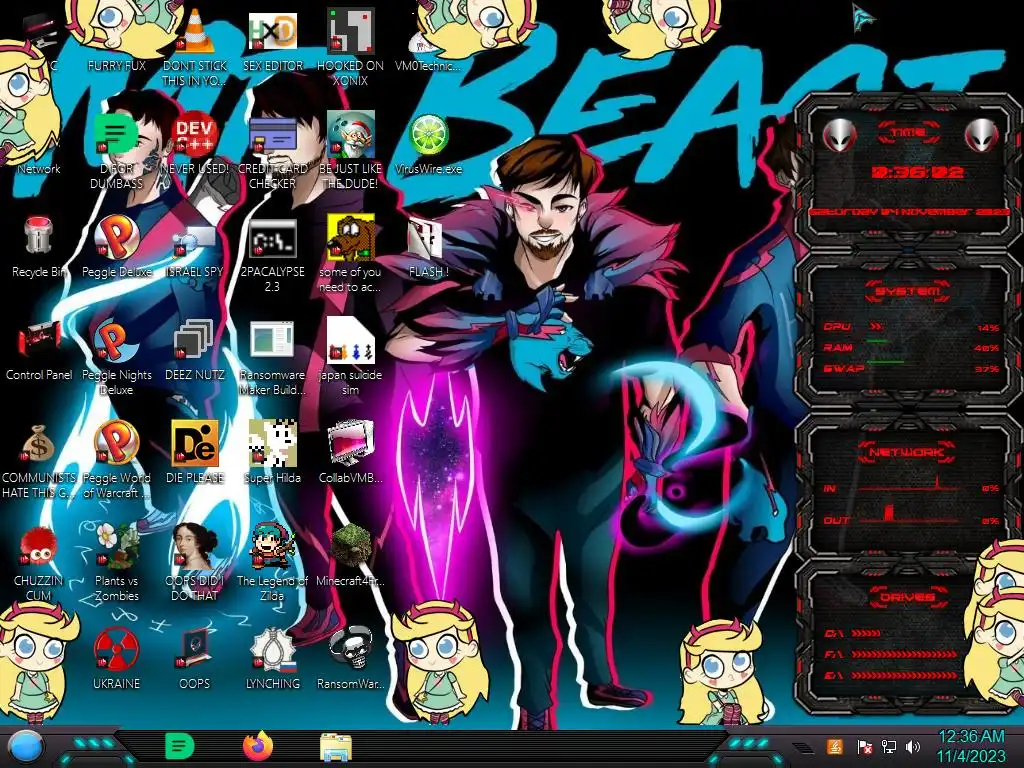
Task: Open the HxD icon with the EDITOR label
Action: coord(273,32)
